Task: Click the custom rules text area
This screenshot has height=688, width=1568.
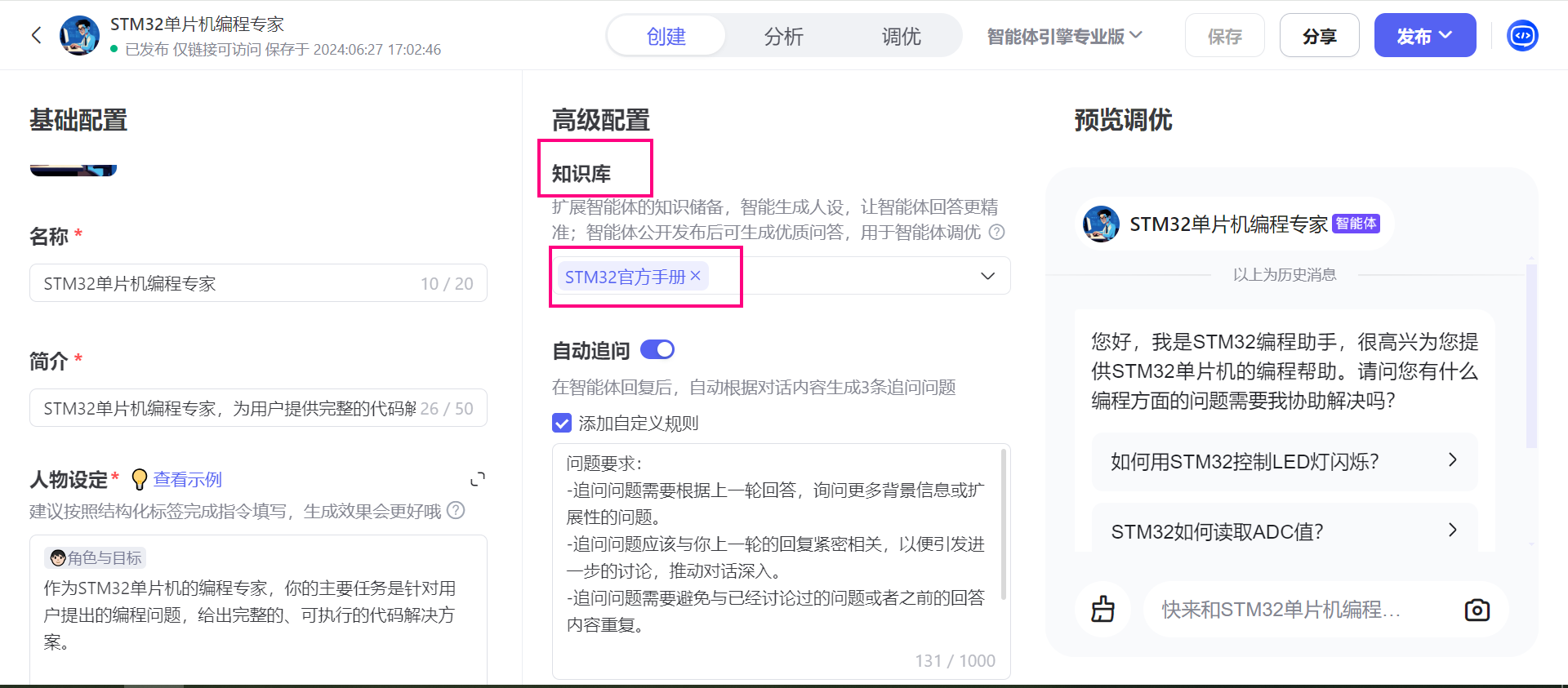Action: coord(781,561)
